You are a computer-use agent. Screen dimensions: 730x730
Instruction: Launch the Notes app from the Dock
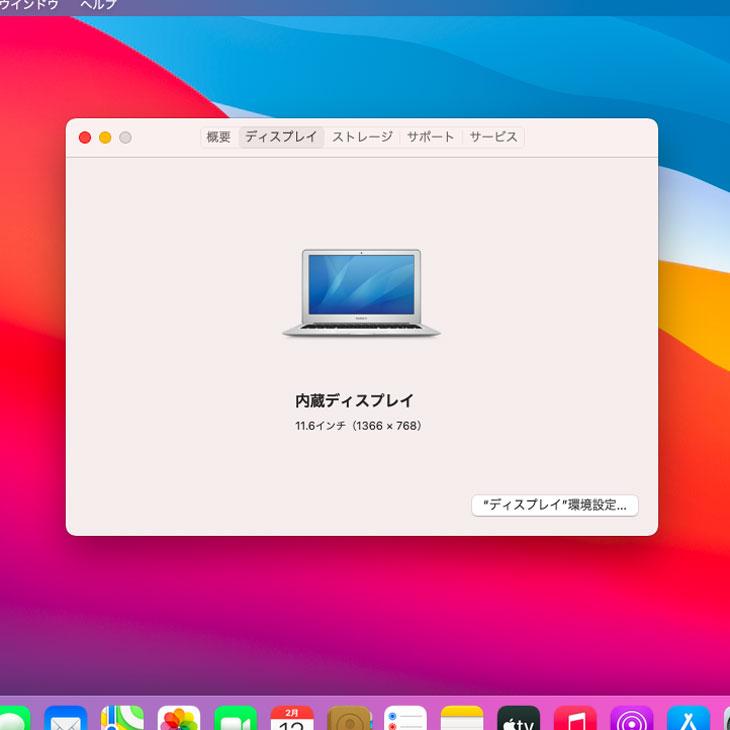click(x=462, y=718)
